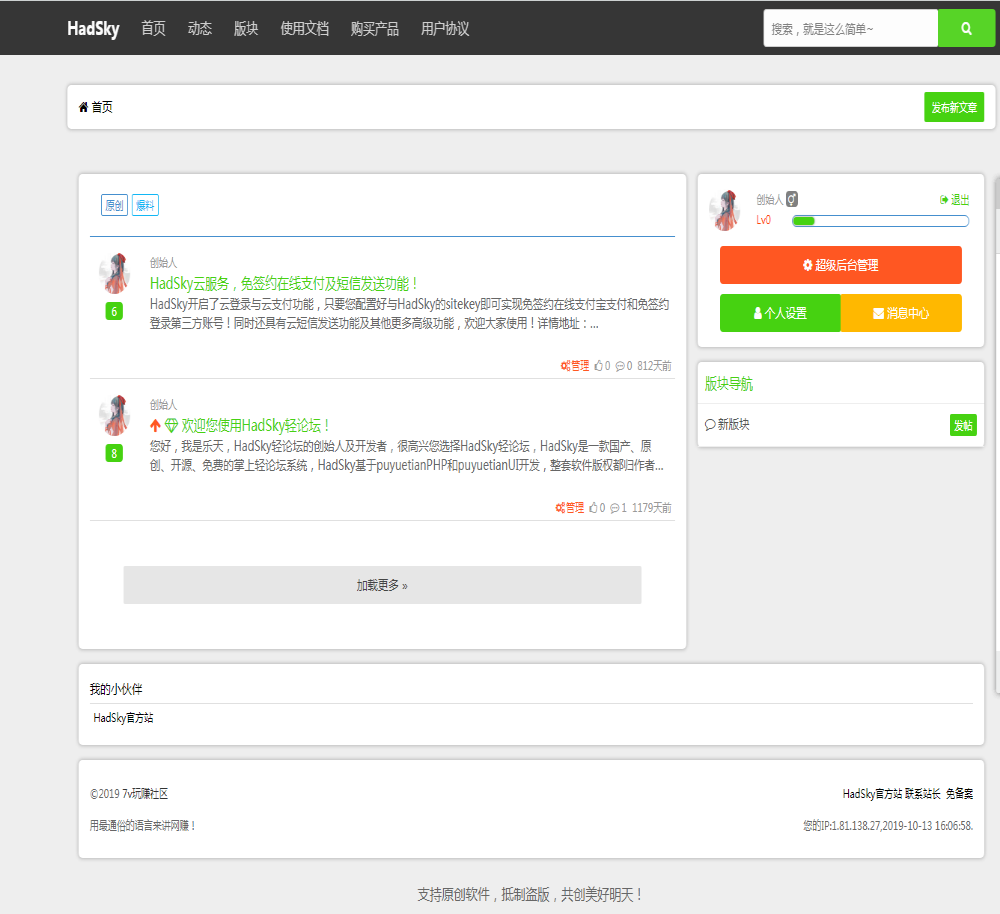Click the Lv0 experience progress bar
1000x914 pixels.
(x=880, y=221)
